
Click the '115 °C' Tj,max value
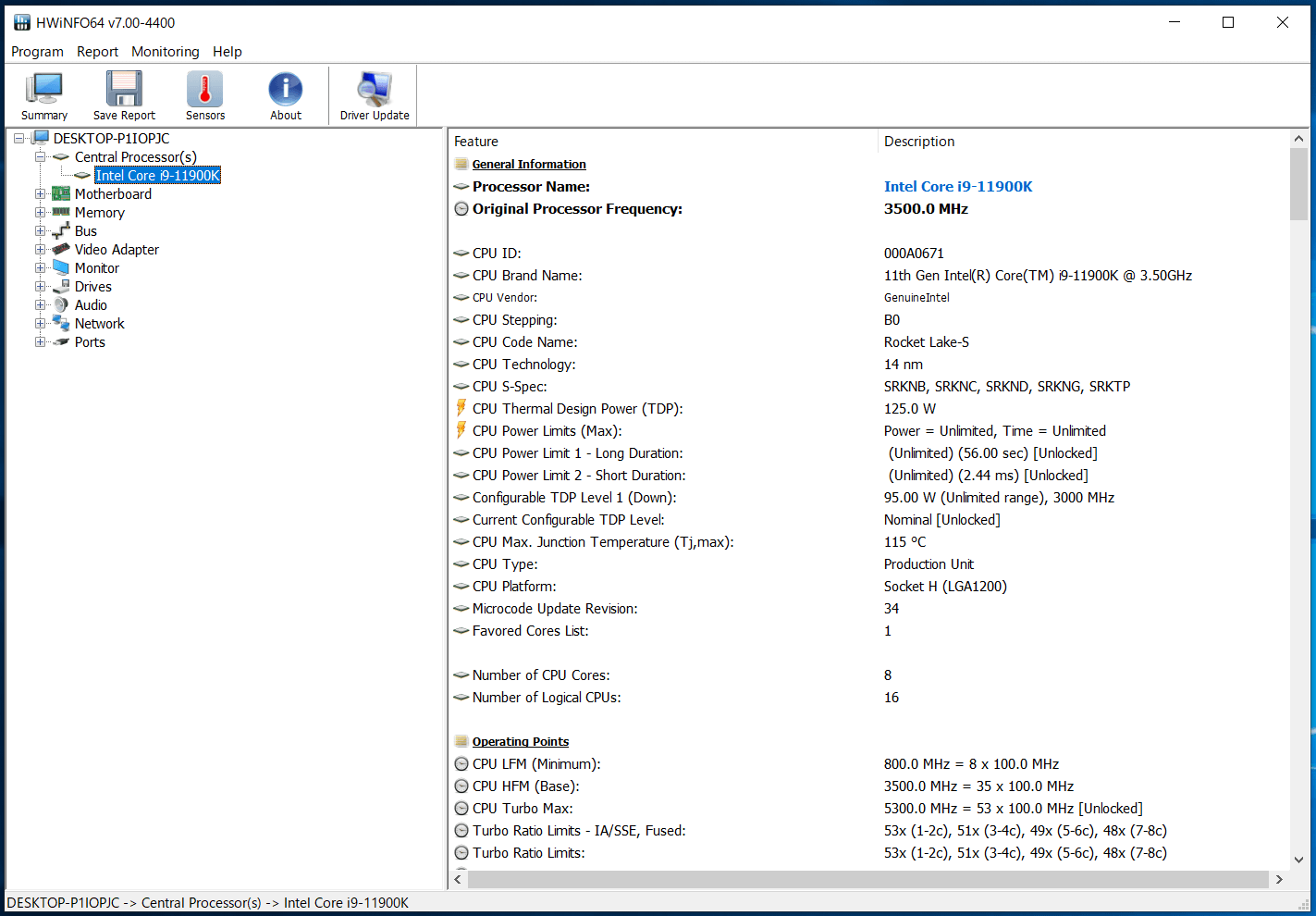click(x=904, y=541)
